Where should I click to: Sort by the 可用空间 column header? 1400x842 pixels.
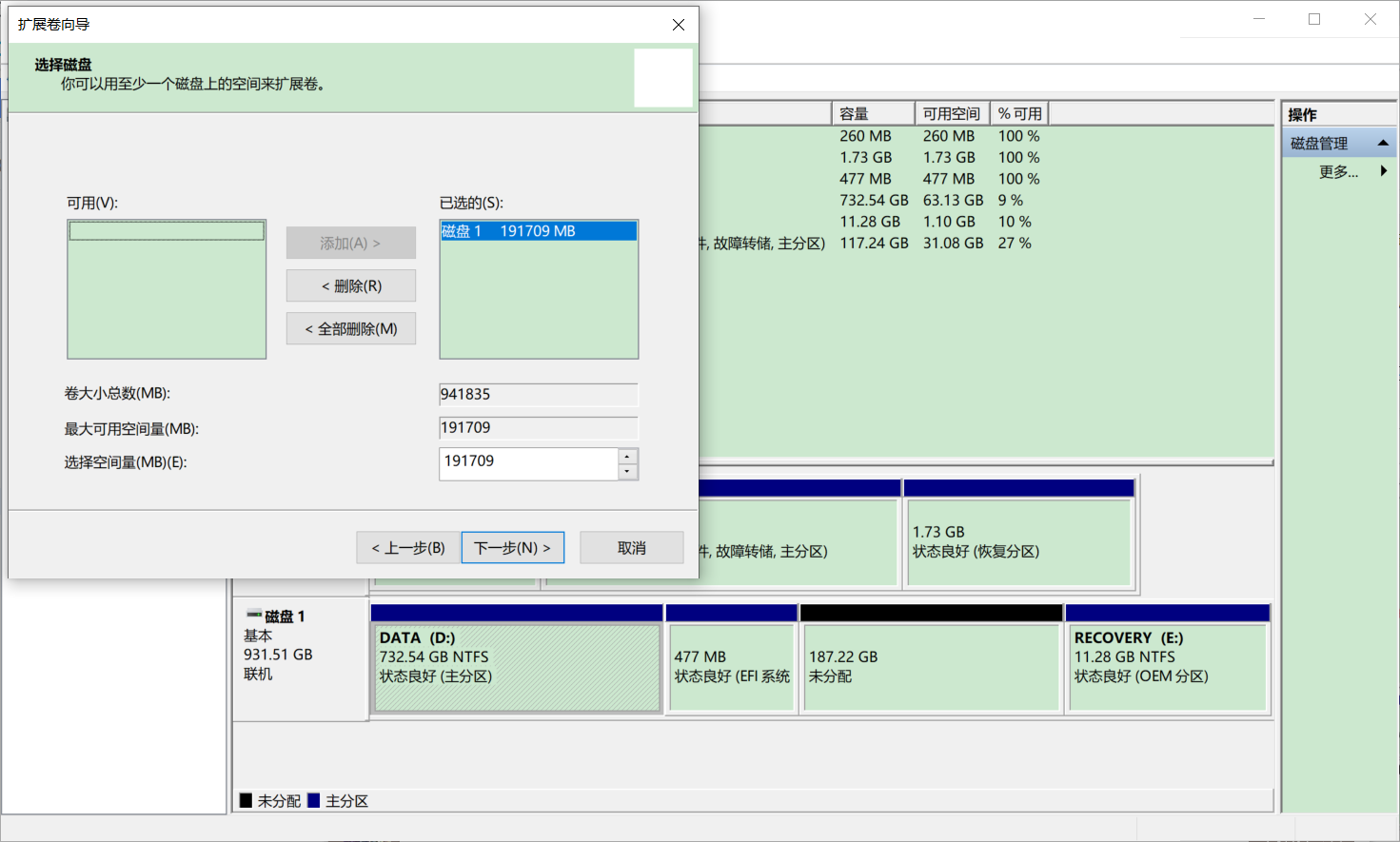pyautogui.click(x=952, y=113)
